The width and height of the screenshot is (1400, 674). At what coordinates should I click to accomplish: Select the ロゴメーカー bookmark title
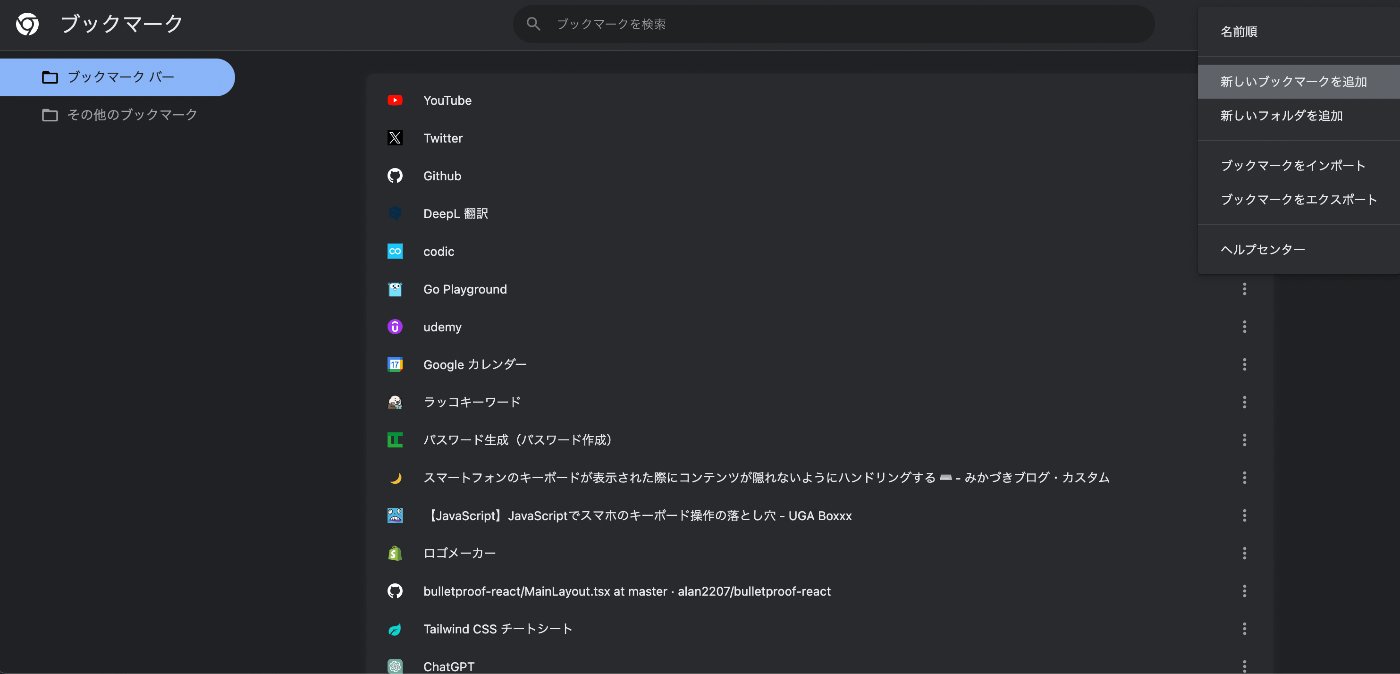pyautogui.click(x=459, y=553)
